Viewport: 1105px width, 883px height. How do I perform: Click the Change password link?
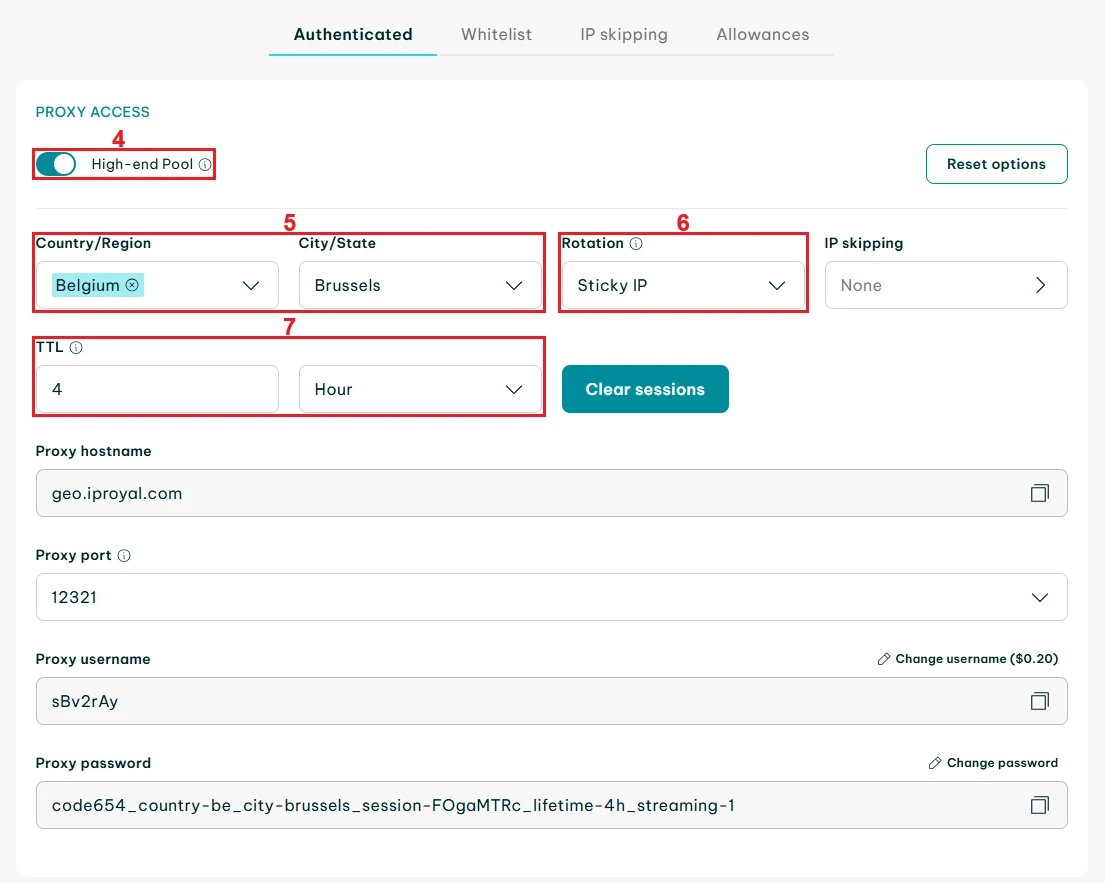click(x=993, y=763)
